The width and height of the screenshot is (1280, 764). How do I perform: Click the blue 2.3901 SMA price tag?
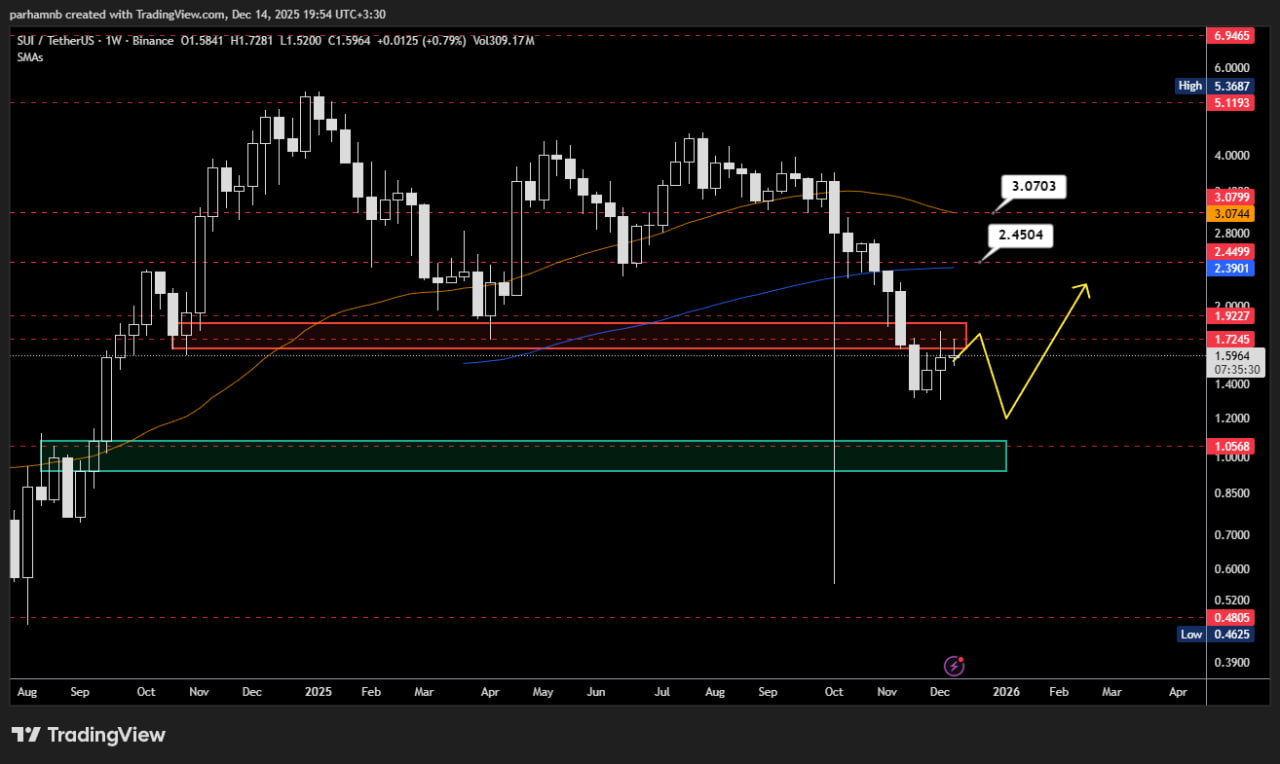tap(1231, 268)
